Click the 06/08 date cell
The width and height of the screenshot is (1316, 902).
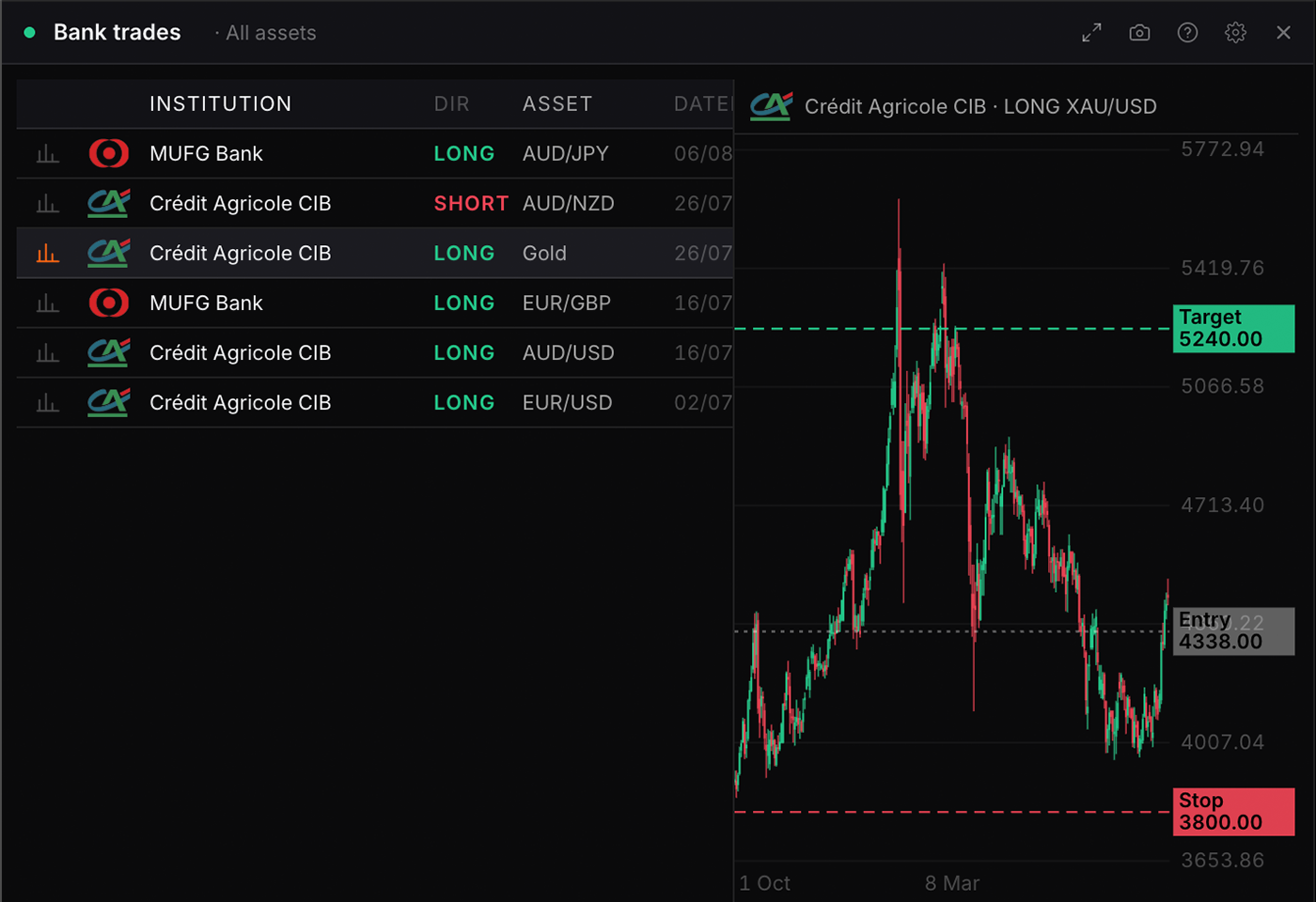click(703, 153)
